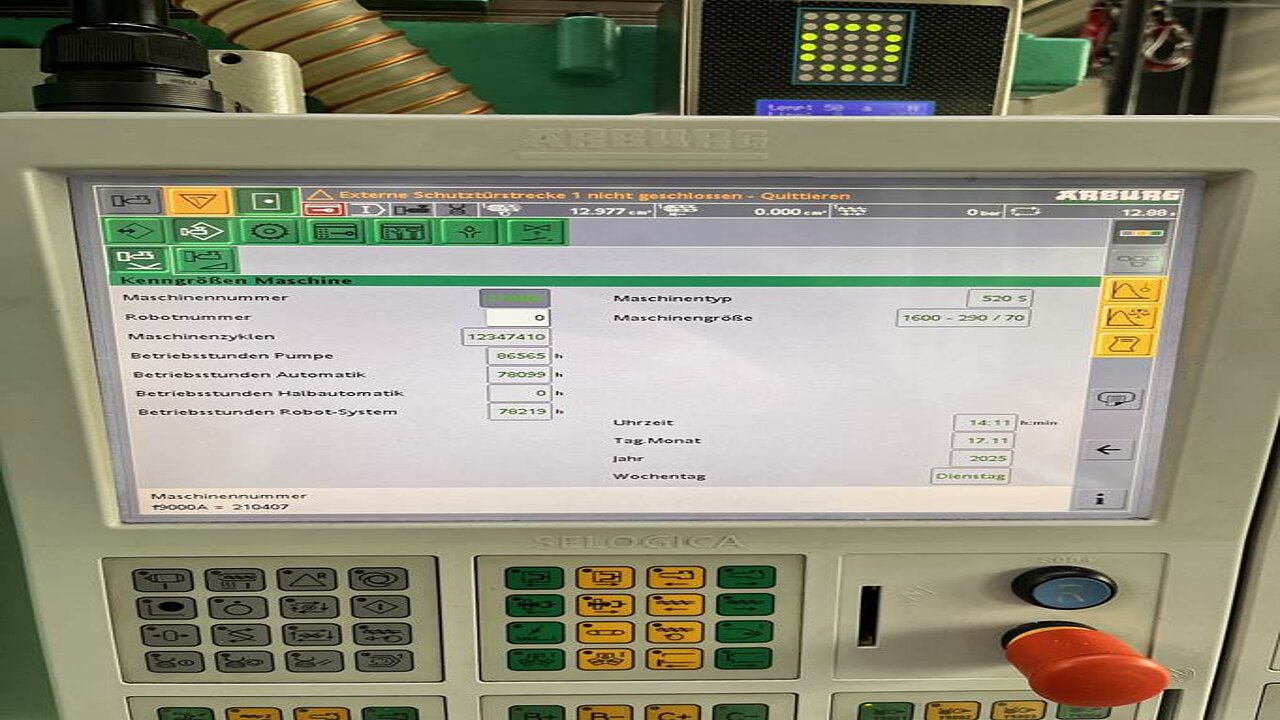
Task: Switch to the machine-with-ramp sub-tab
Action: 207,261
